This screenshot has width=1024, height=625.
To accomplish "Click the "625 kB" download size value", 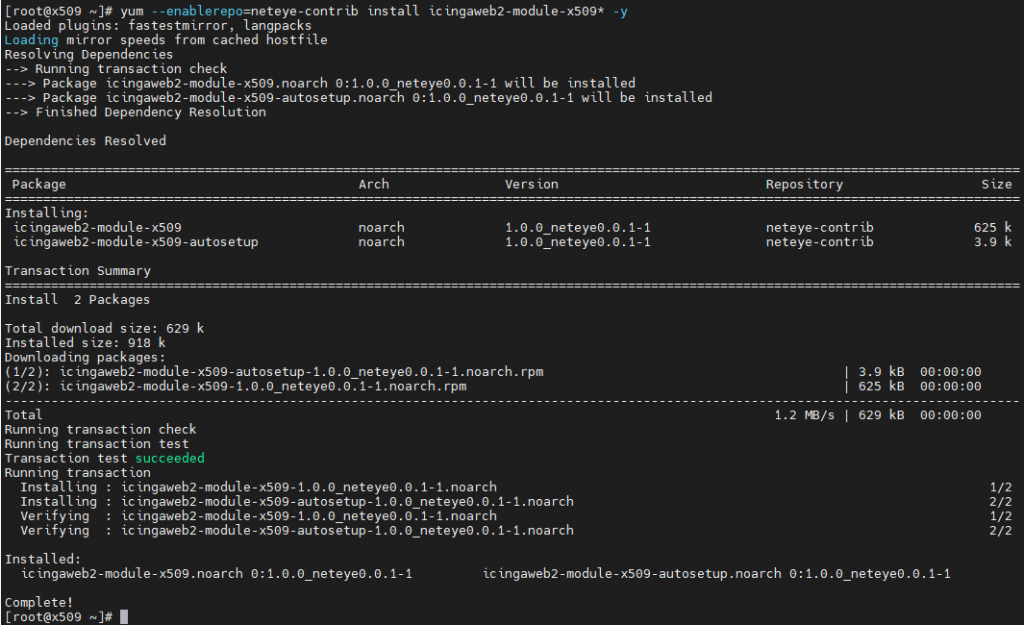I will pyautogui.click(x=881, y=386).
